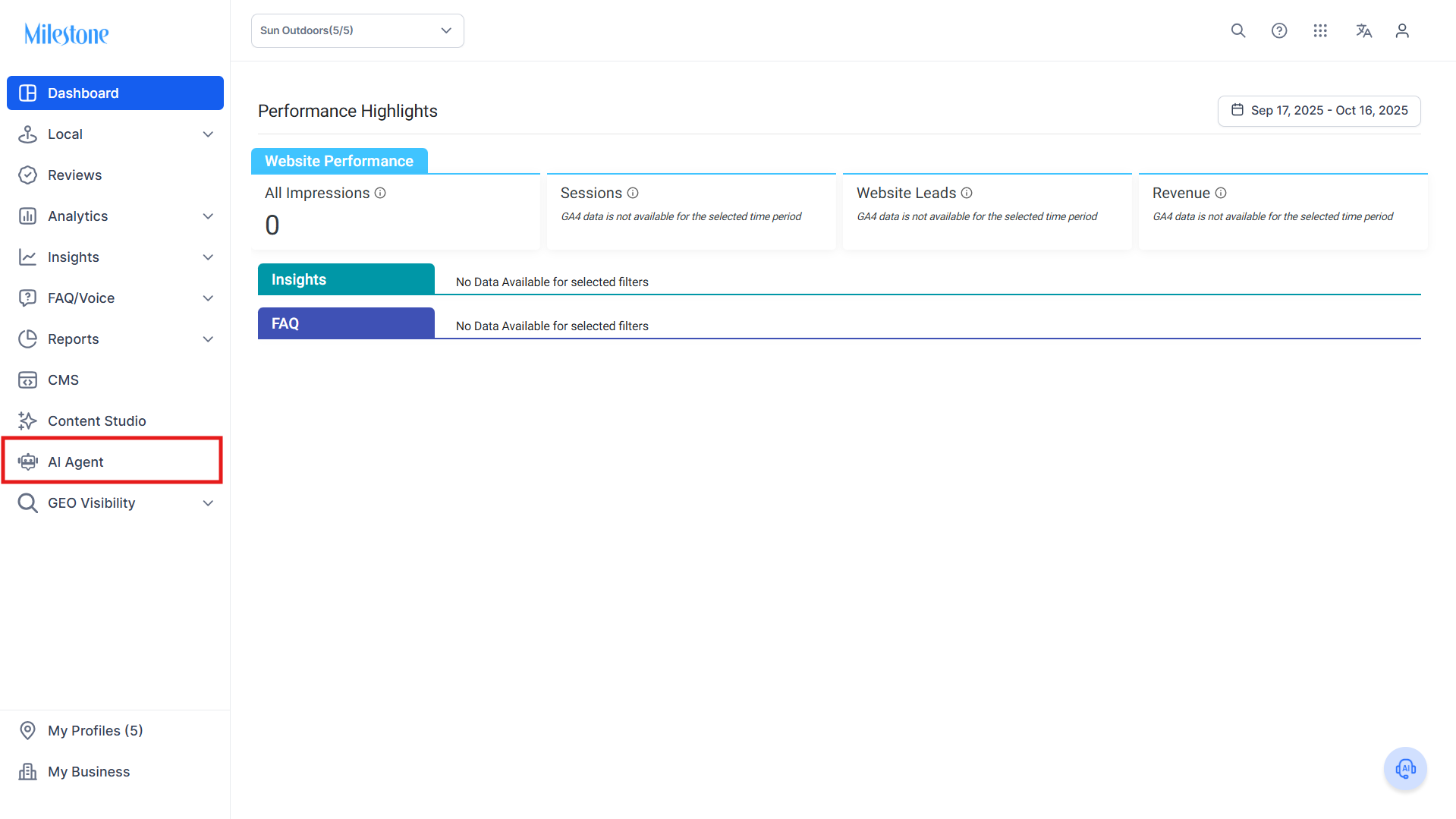Viewport: 1456px width, 819px height.
Task: Click the Insights "No Data Available" message
Action: (x=552, y=282)
